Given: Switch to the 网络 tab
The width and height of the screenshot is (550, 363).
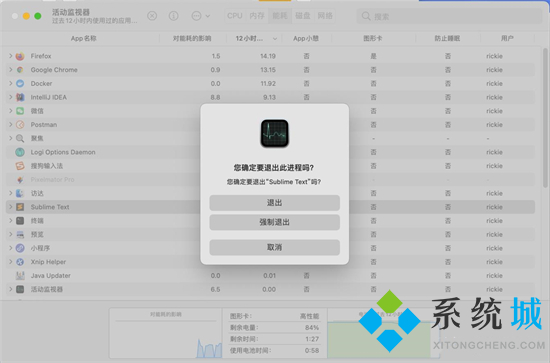Looking at the screenshot, I should click(x=325, y=16).
